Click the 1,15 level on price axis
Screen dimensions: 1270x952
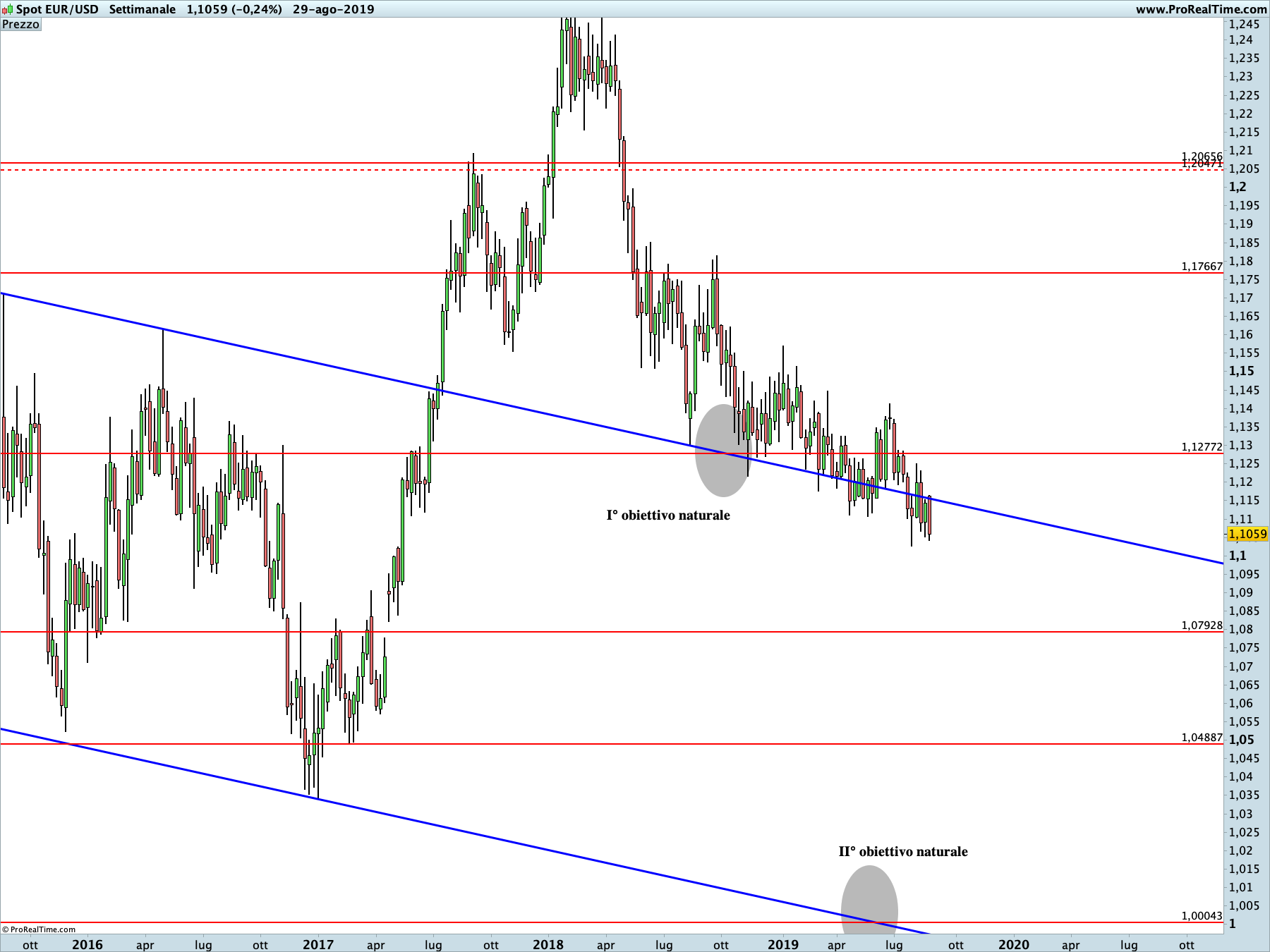pos(1242,371)
